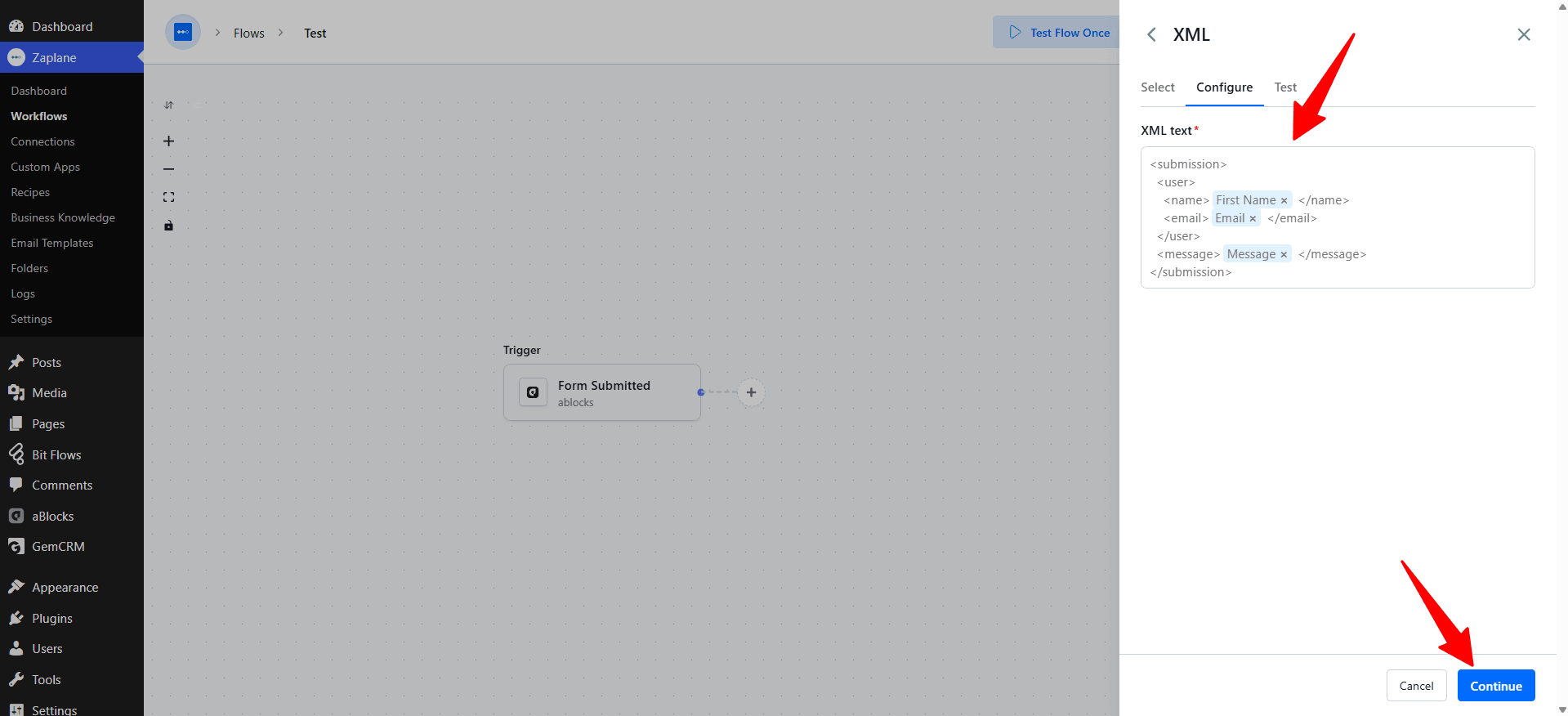Switch to the Configure tab
Viewport: 1568px width, 716px height.
1224,87
